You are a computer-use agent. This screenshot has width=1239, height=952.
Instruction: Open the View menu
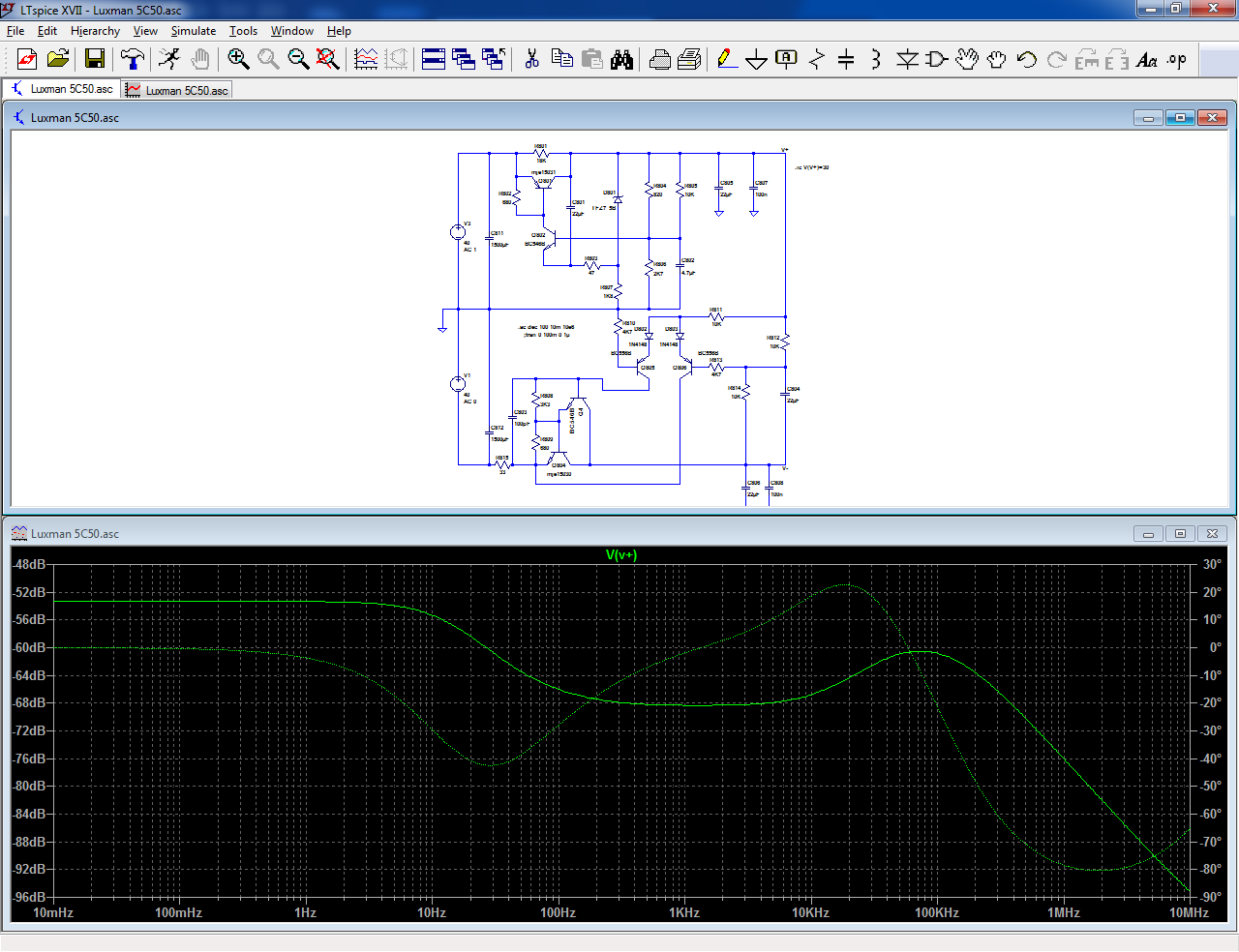point(145,31)
